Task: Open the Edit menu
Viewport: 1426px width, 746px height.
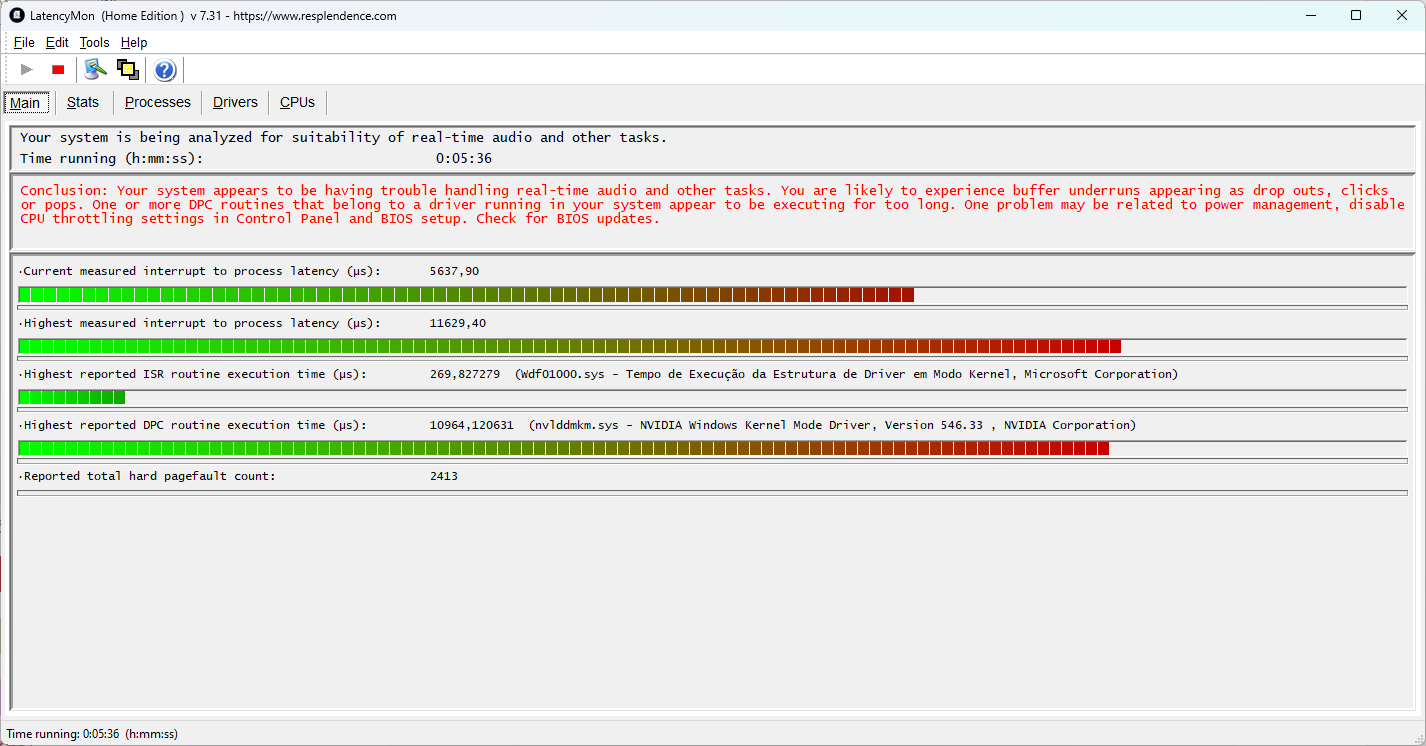Action: [57, 42]
